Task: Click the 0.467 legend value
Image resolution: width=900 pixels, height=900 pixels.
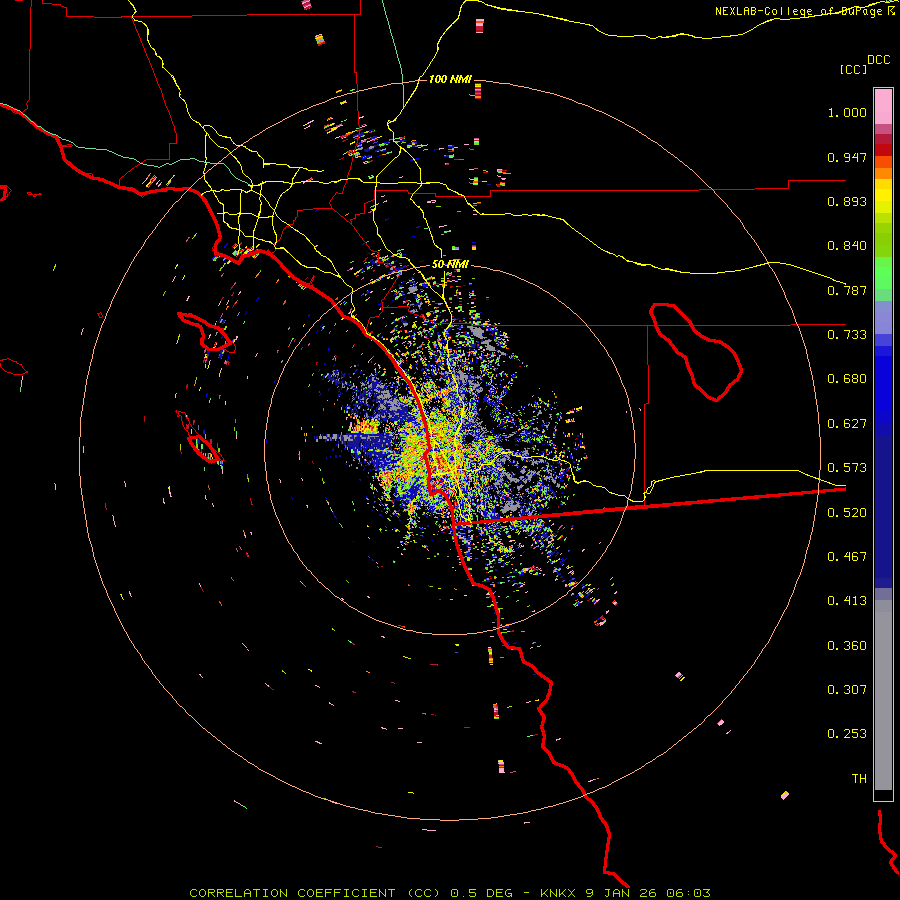Action: [847, 557]
